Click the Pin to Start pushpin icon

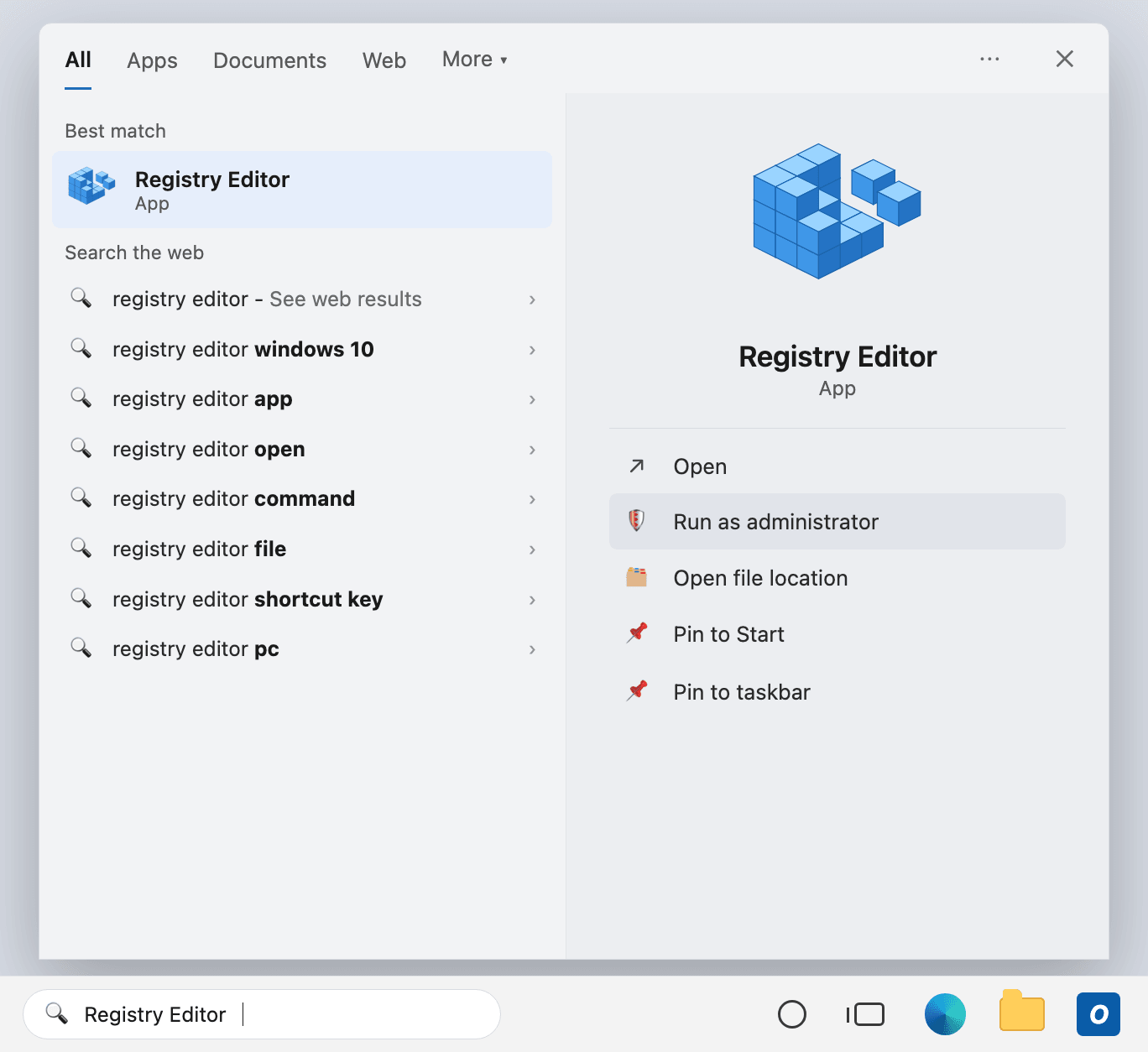tap(637, 633)
